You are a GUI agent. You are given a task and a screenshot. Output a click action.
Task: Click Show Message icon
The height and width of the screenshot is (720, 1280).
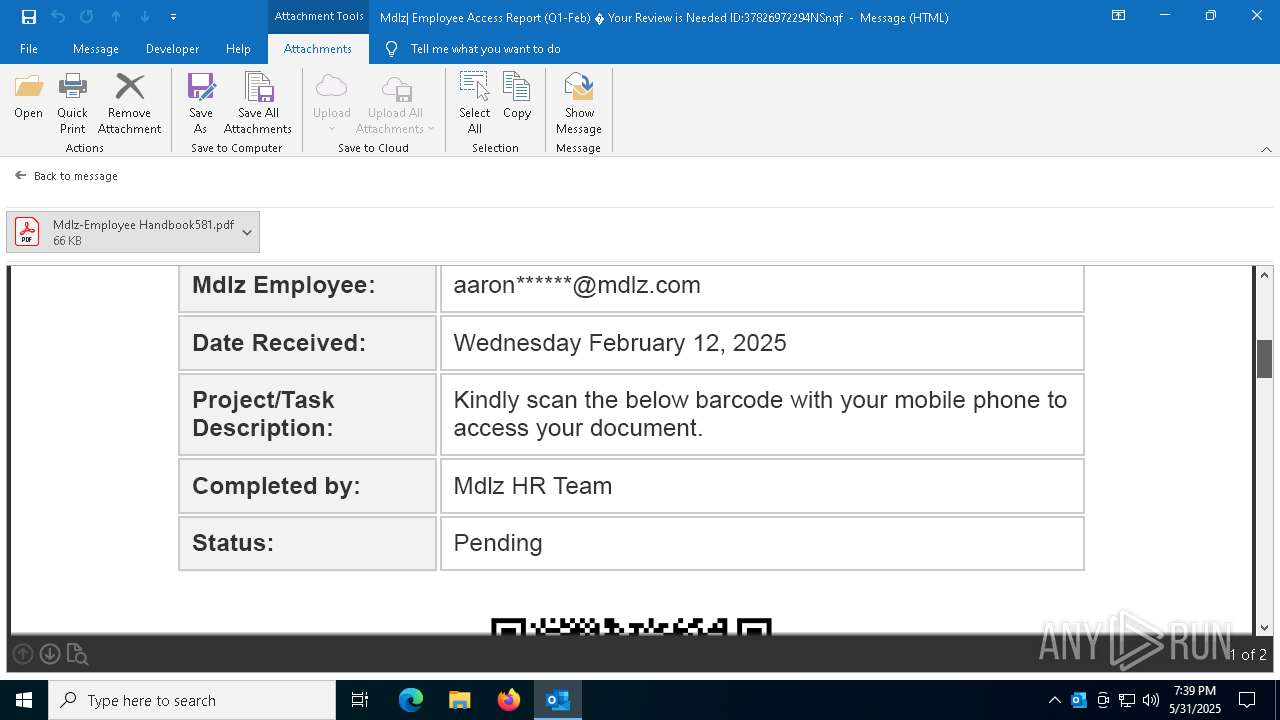point(579,103)
